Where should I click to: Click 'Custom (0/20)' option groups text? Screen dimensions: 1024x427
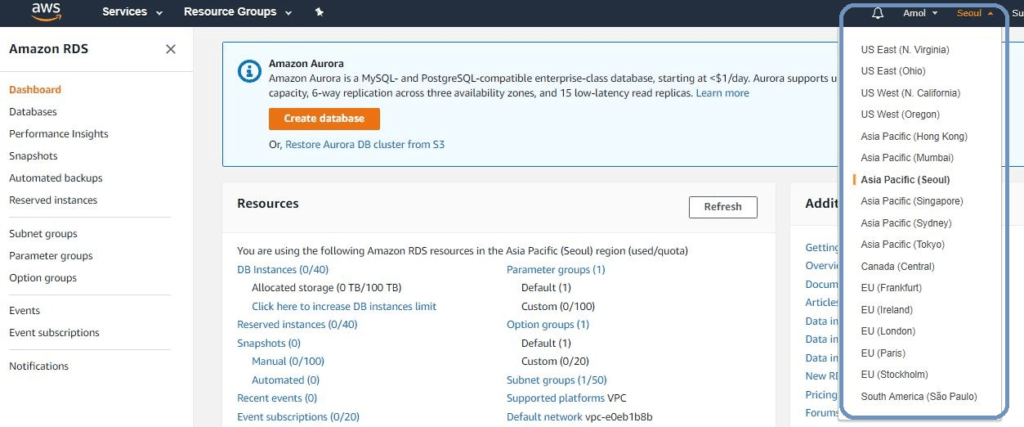tap(555, 361)
